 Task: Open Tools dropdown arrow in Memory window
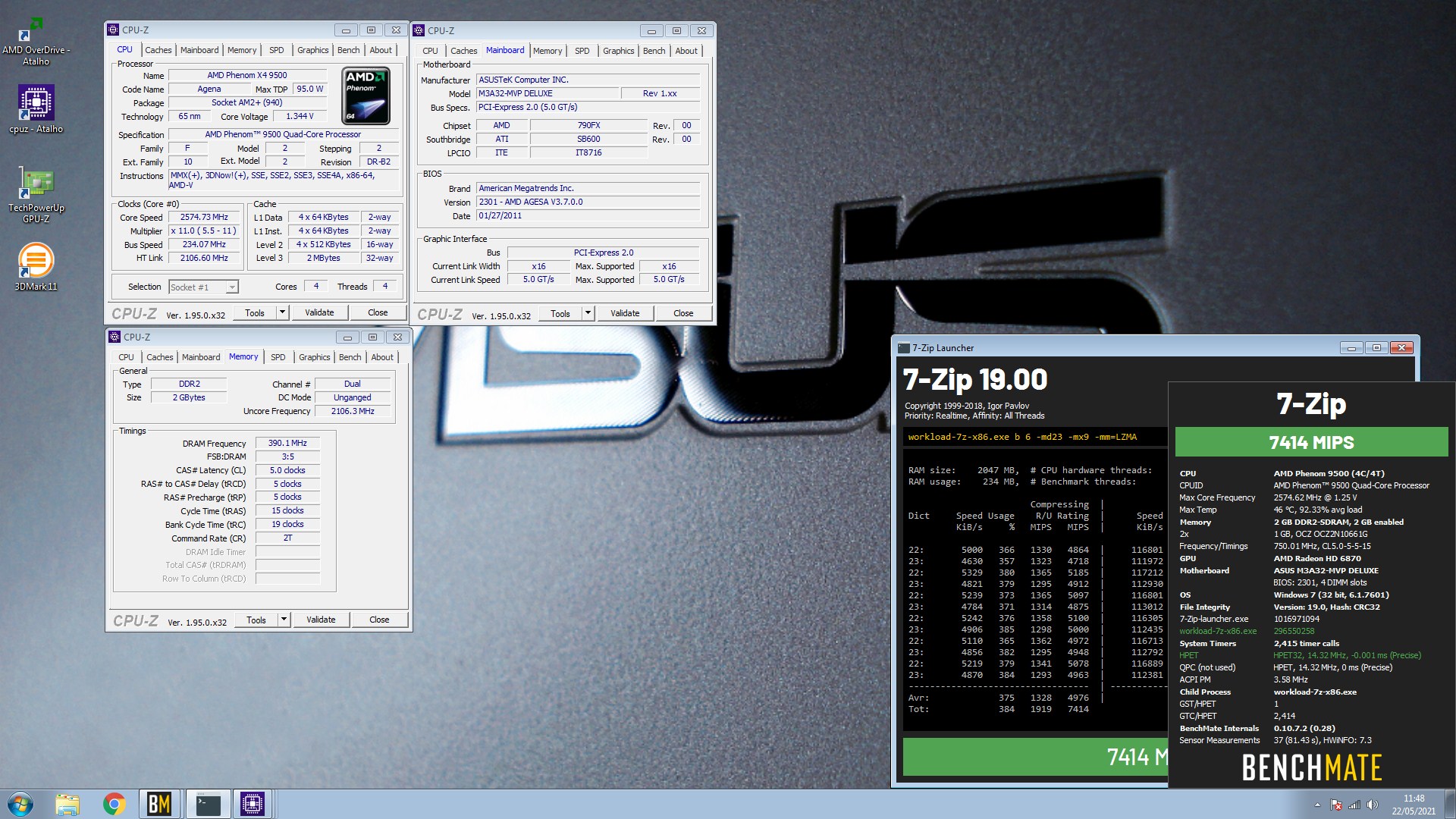(284, 620)
